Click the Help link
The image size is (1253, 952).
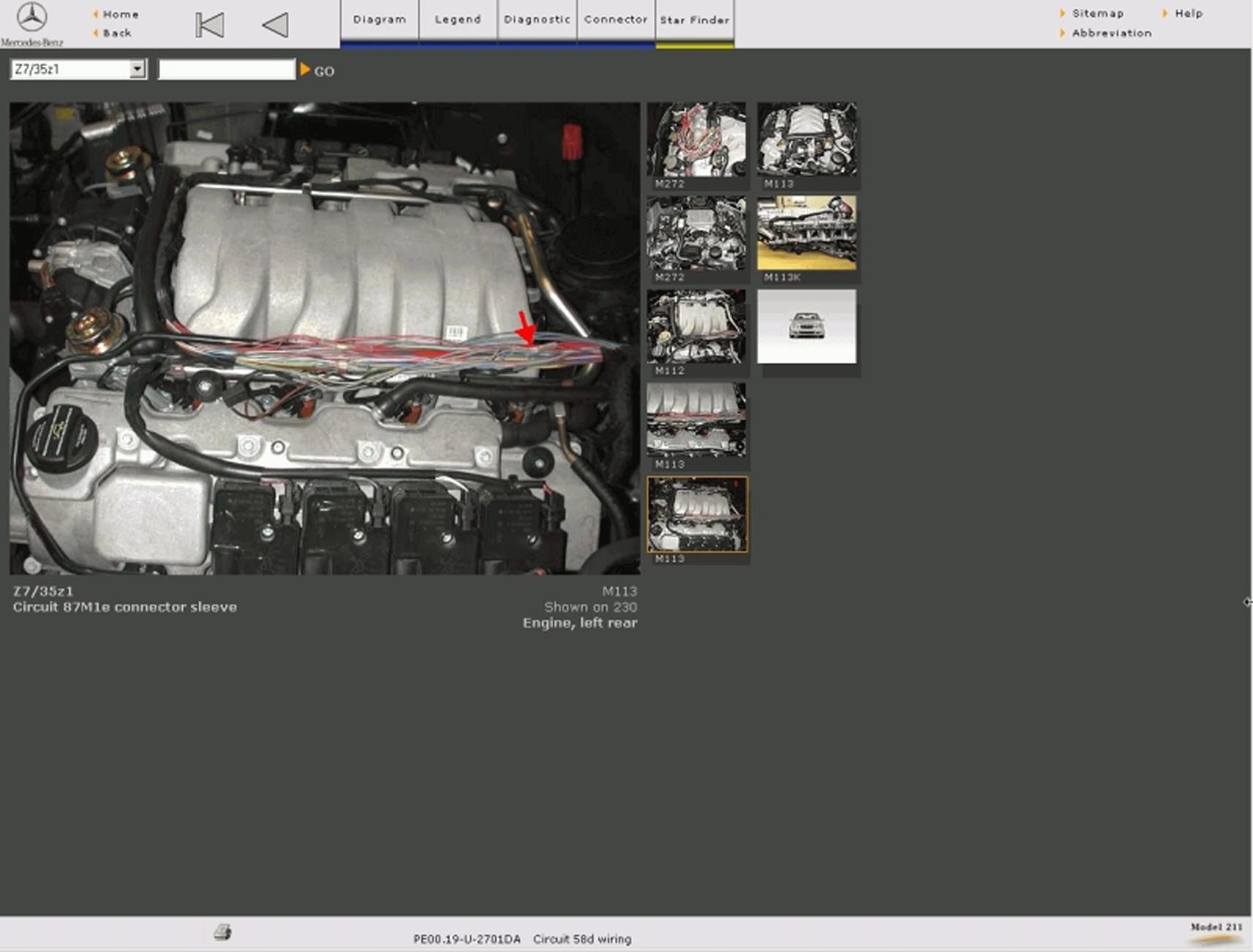[x=1188, y=13]
